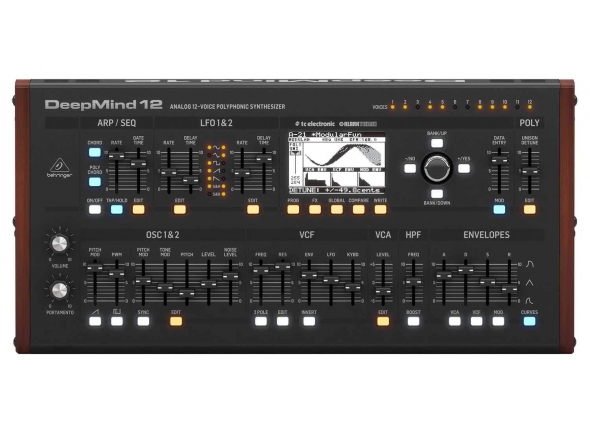Open the VCF EDIT button
This screenshot has height=434, width=590.
[283, 321]
